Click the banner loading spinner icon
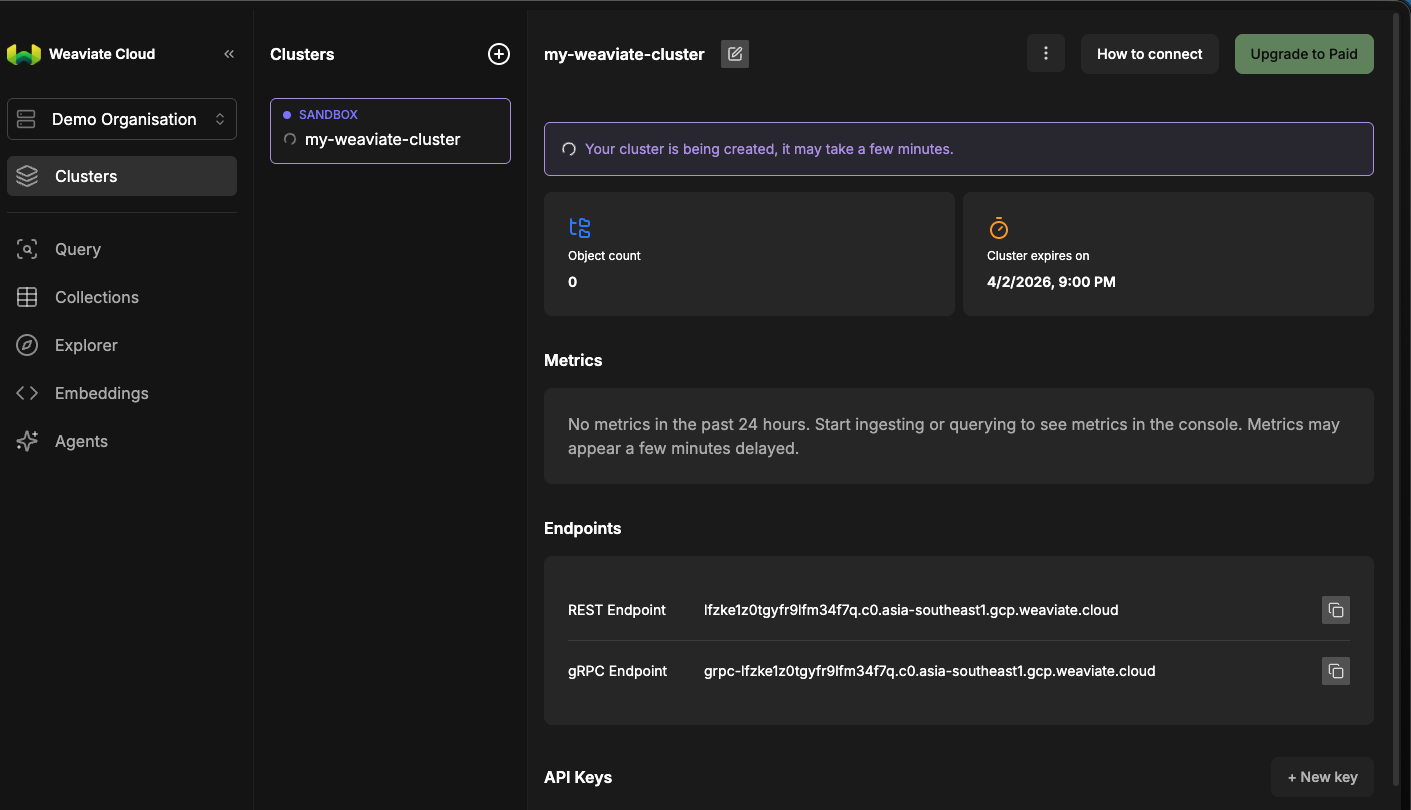Screen dimensions: 1411x810 569,149
